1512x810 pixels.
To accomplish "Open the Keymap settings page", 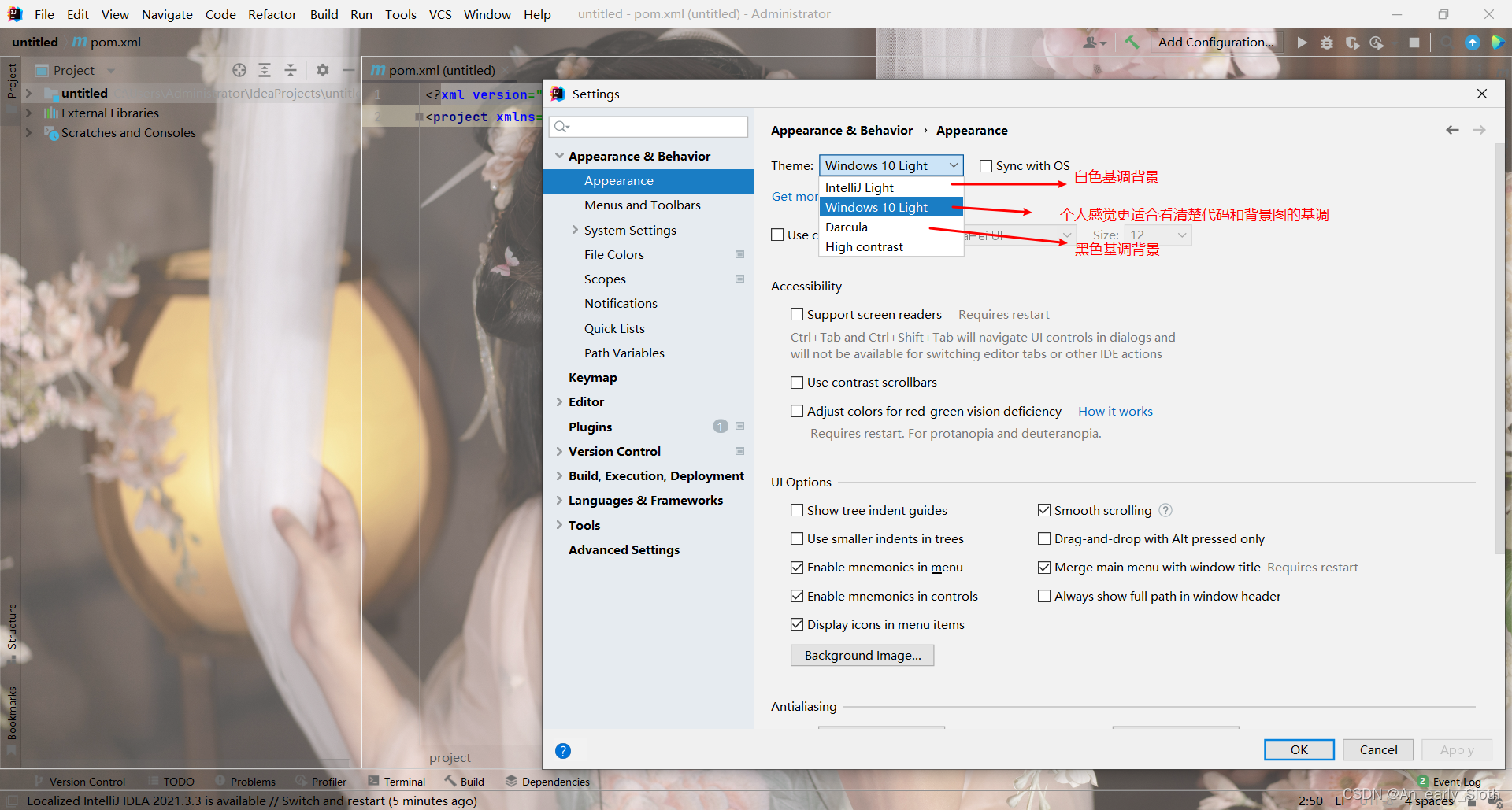I will coord(593,377).
